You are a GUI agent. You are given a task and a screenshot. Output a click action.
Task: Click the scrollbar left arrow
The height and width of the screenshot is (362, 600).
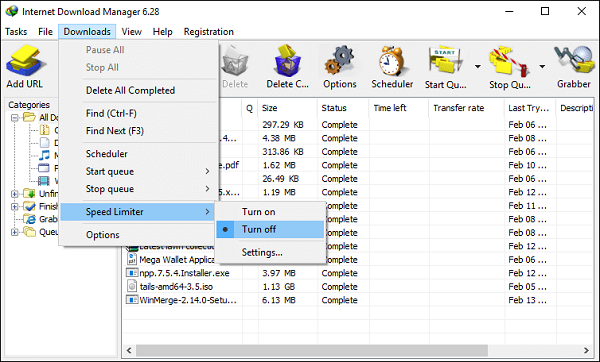(129, 350)
